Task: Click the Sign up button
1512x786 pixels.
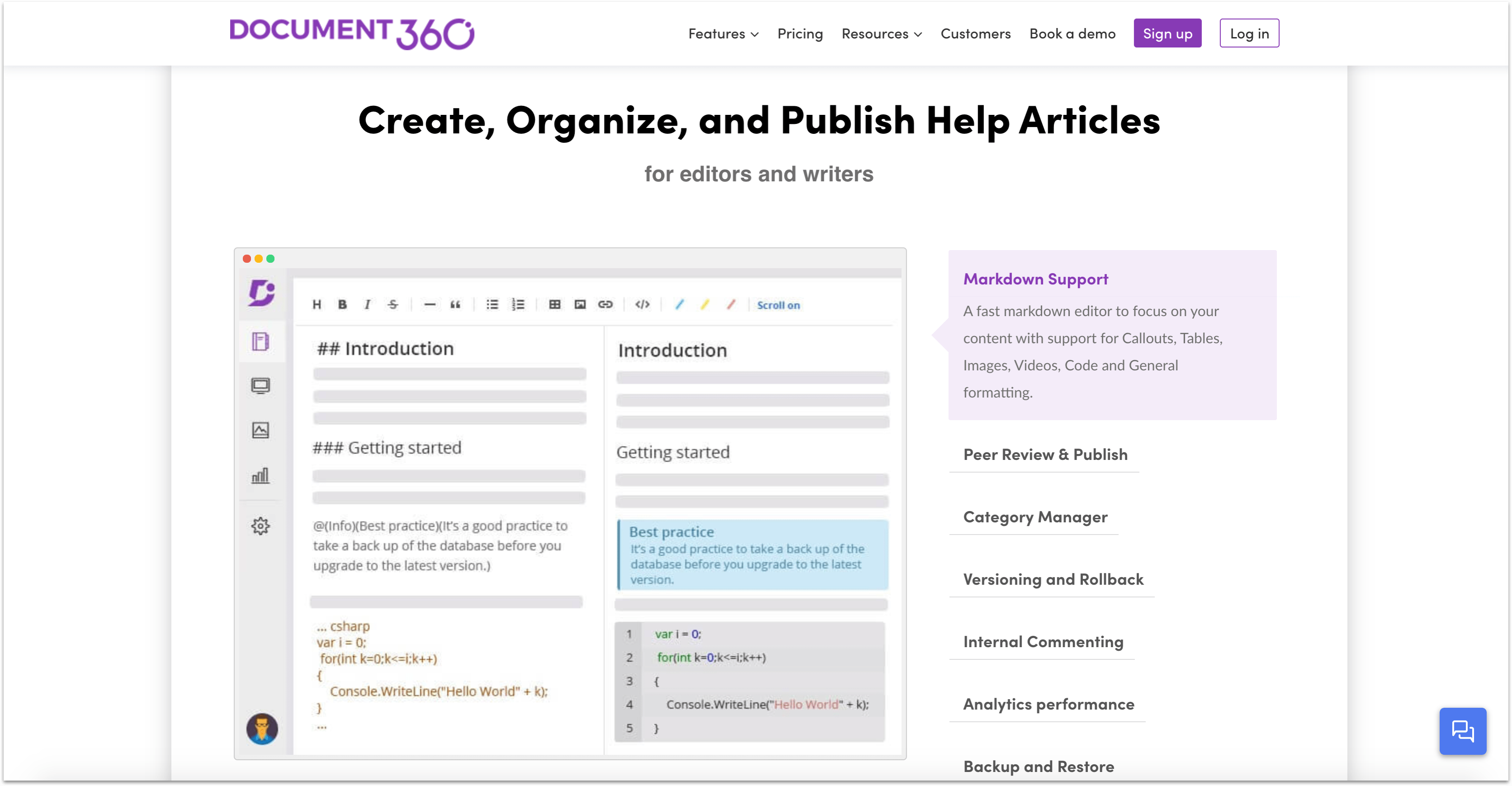Action: pyautogui.click(x=1167, y=33)
